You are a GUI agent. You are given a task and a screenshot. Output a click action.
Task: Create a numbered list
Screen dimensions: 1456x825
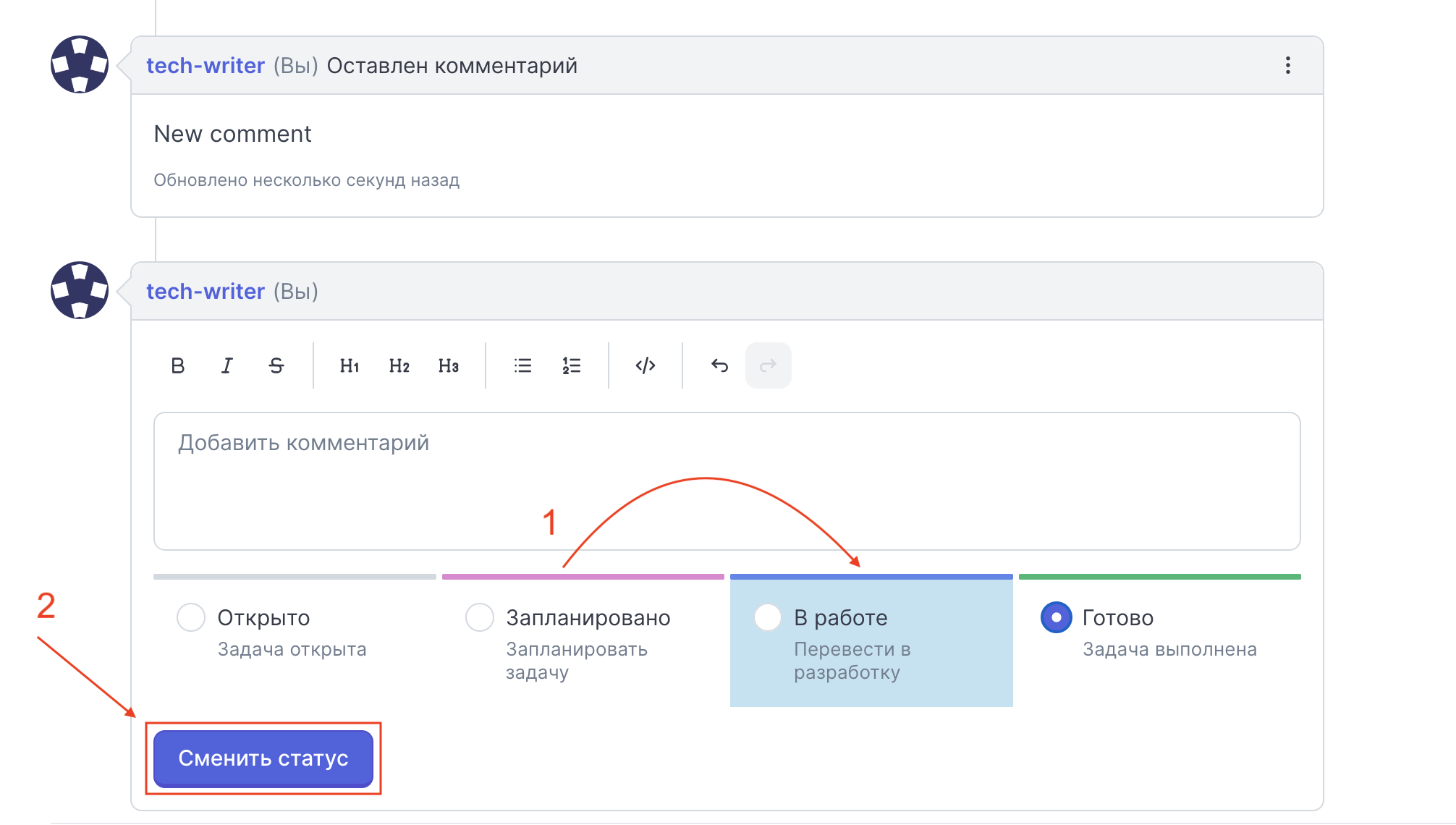(x=572, y=365)
